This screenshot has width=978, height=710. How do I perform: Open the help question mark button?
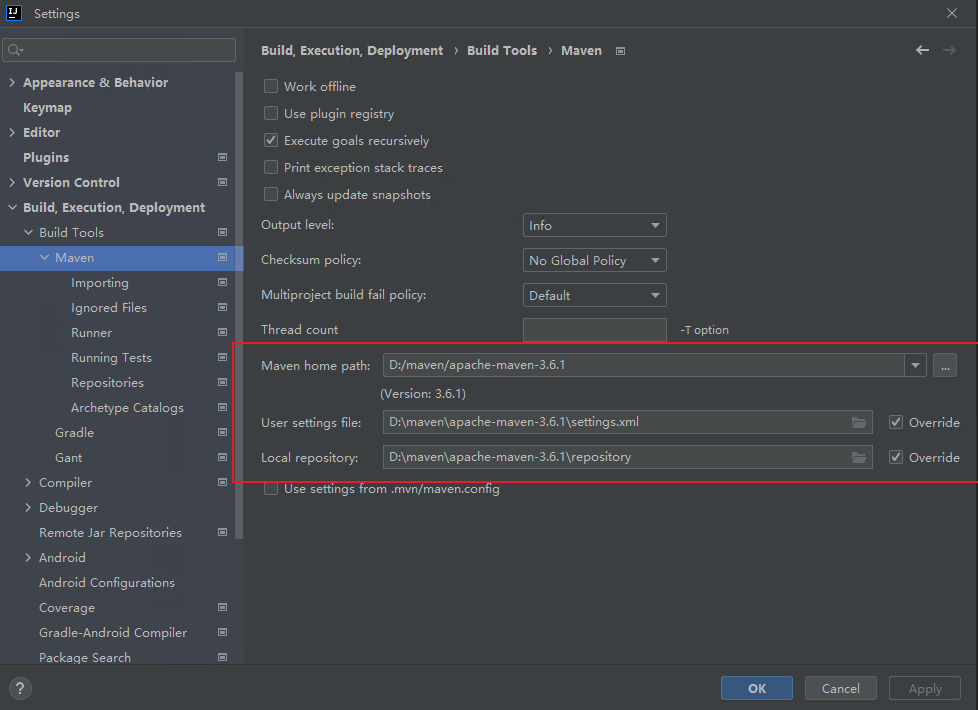click(x=20, y=688)
